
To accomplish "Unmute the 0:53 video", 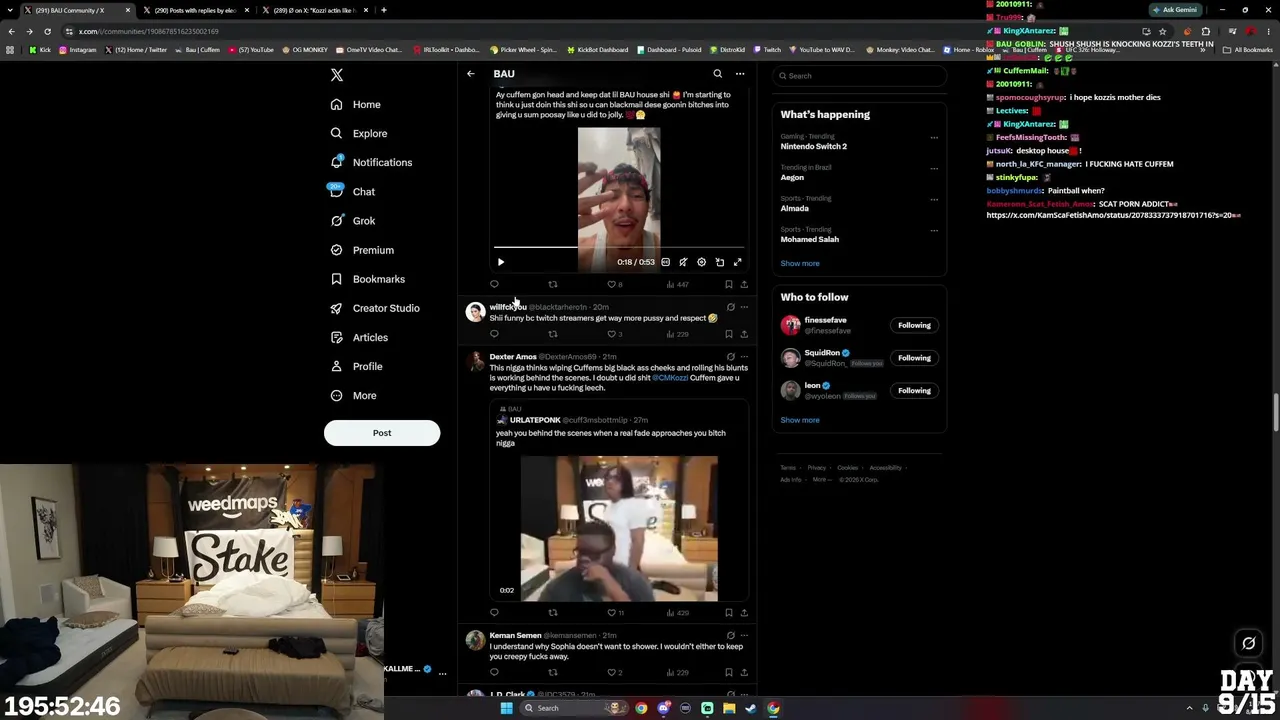I will [683, 262].
